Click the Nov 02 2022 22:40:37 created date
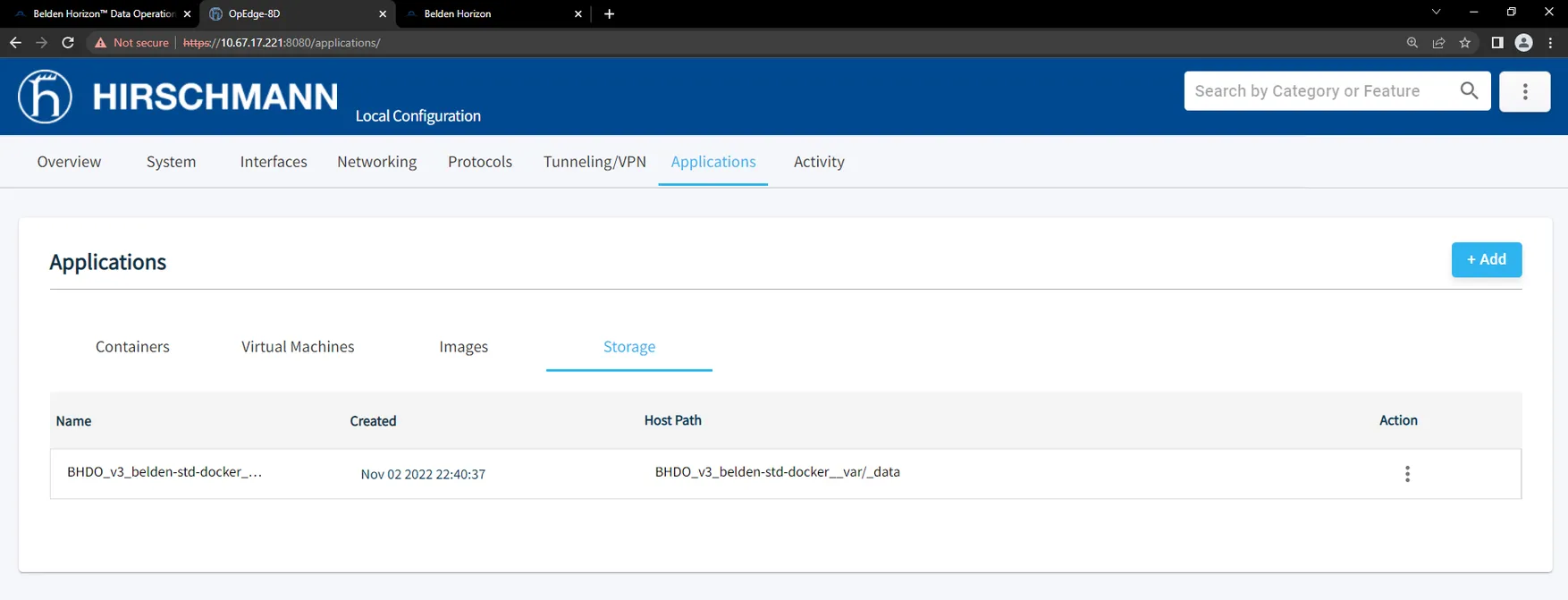This screenshot has width=1568, height=600. point(423,474)
